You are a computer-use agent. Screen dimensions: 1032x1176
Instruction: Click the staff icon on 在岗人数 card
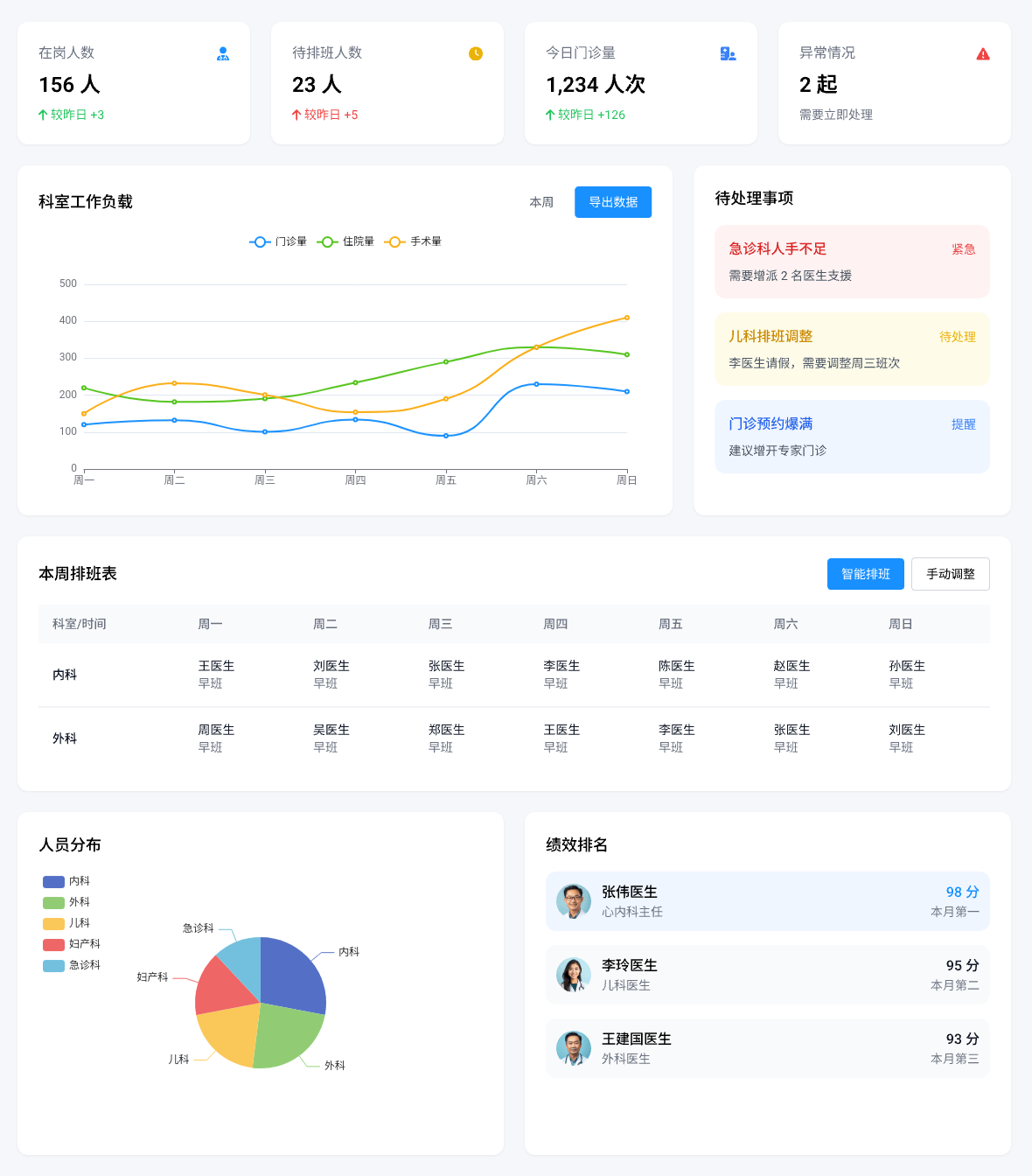pos(223,53)
